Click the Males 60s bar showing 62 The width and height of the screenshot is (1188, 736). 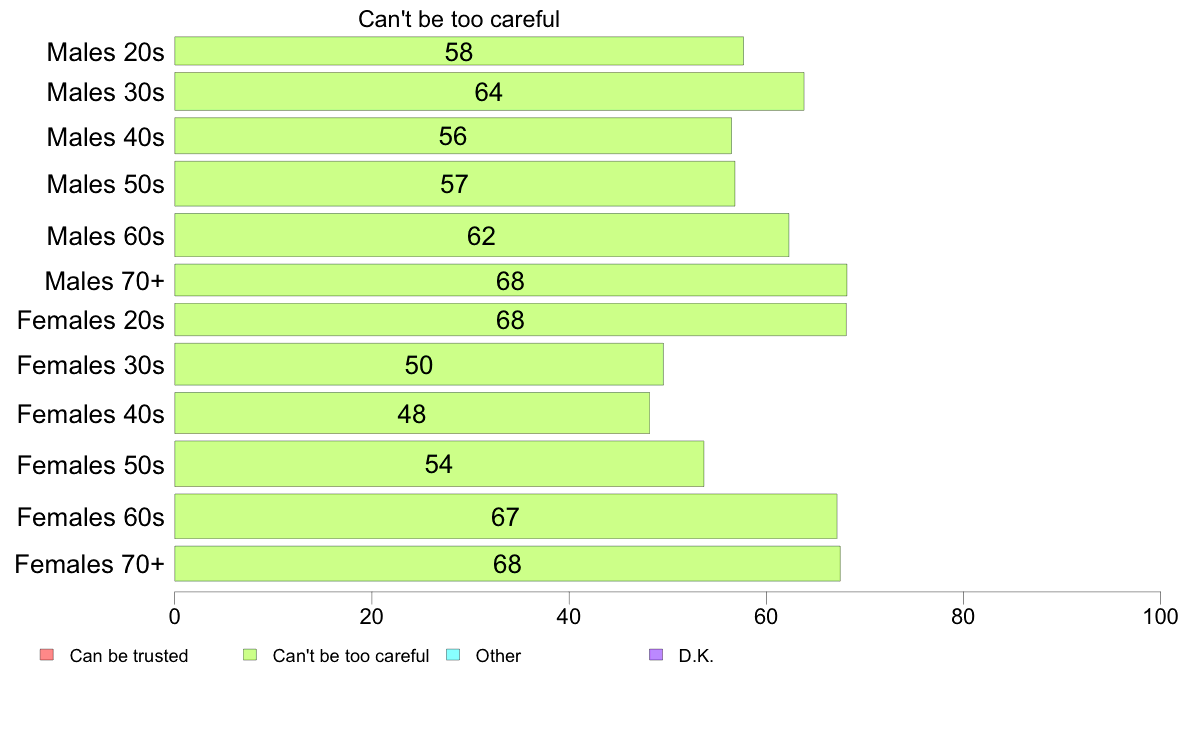482,235
